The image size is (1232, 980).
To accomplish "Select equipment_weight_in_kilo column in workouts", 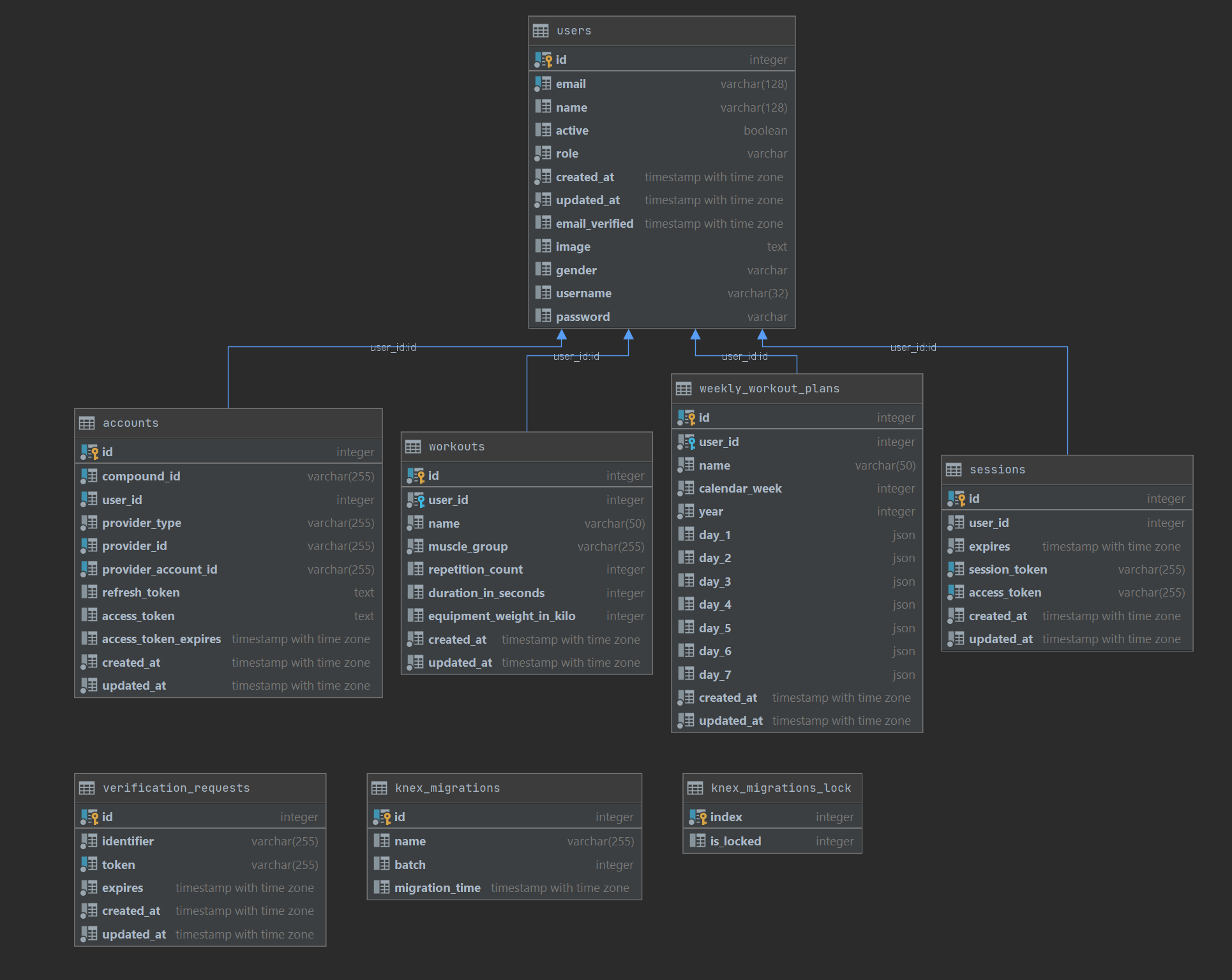I will click(x=502, y=616).
